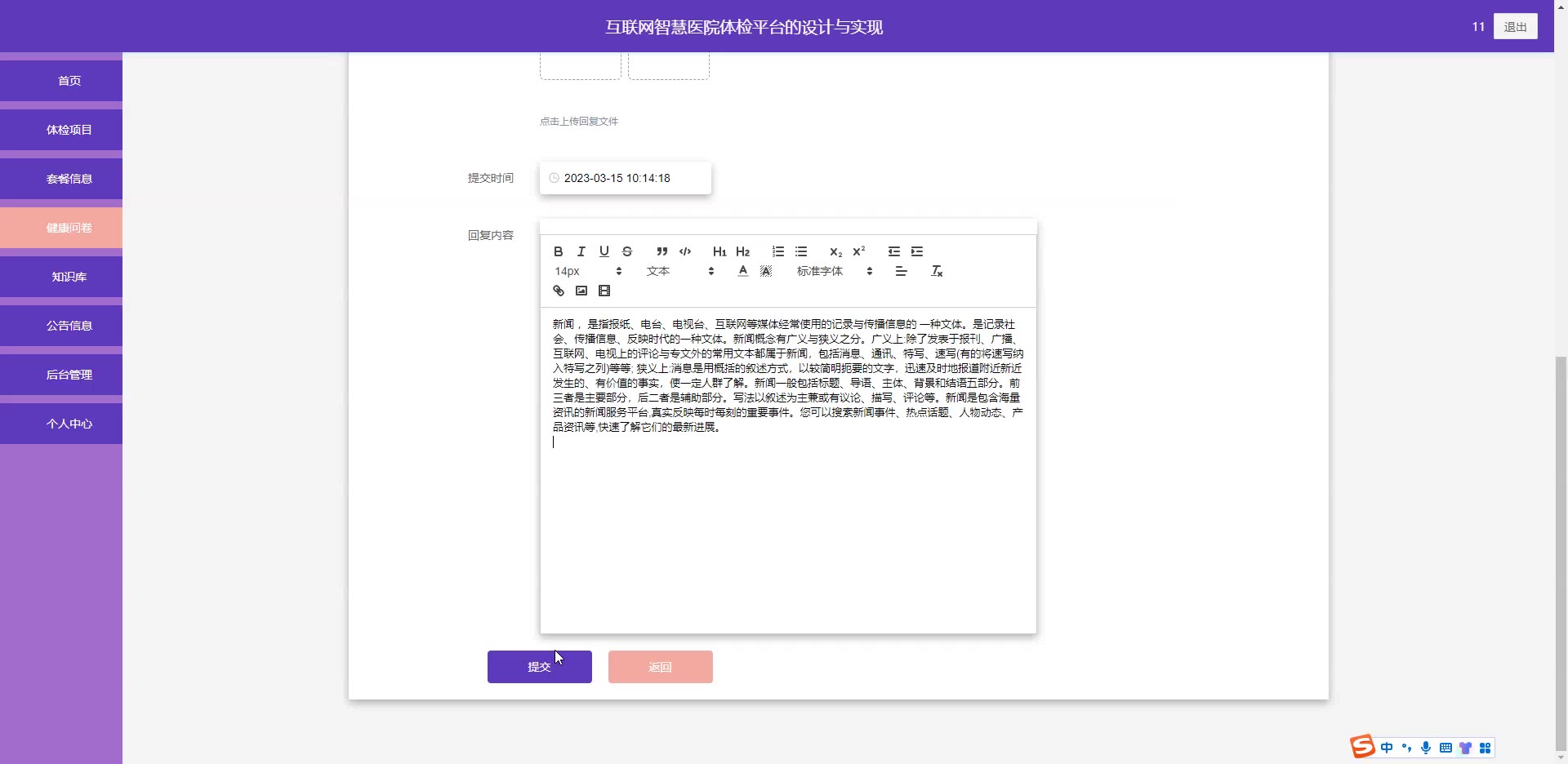Click the username 11 in the header
The width and height of the screenshot is (1568, 764).
[x=1478, y=27]
